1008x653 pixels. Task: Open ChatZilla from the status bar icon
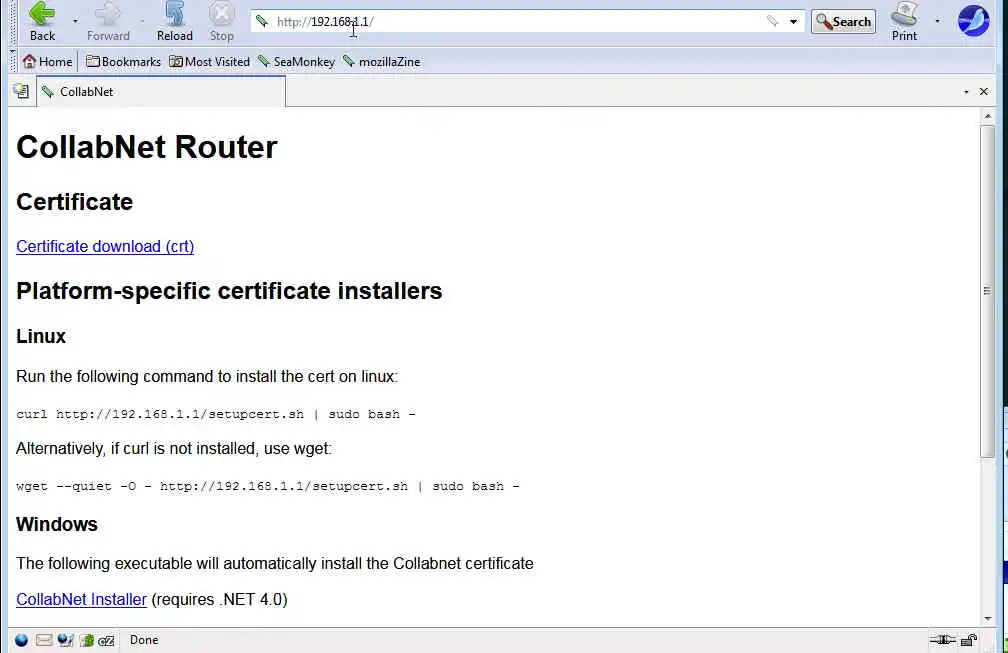107,640
